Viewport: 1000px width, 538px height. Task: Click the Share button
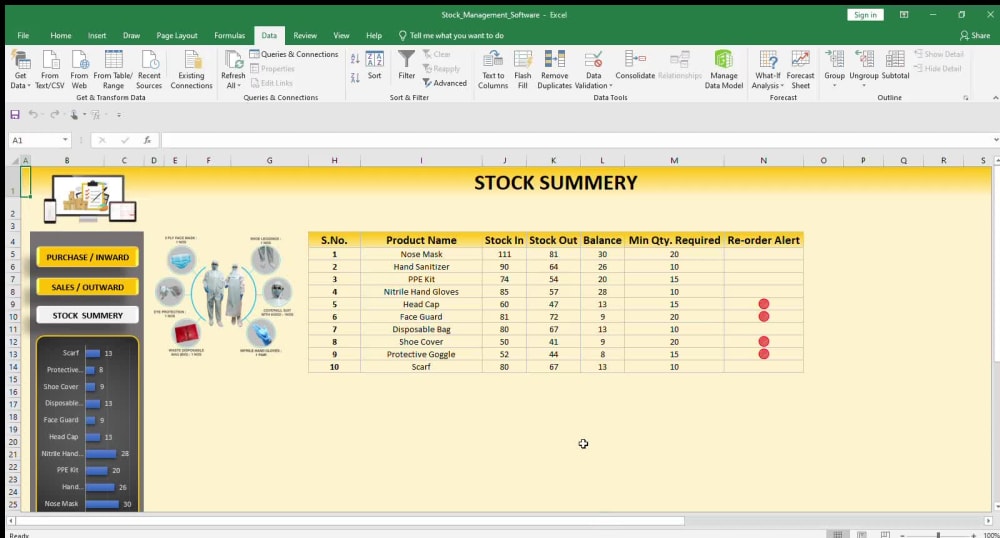pos(975,36)
